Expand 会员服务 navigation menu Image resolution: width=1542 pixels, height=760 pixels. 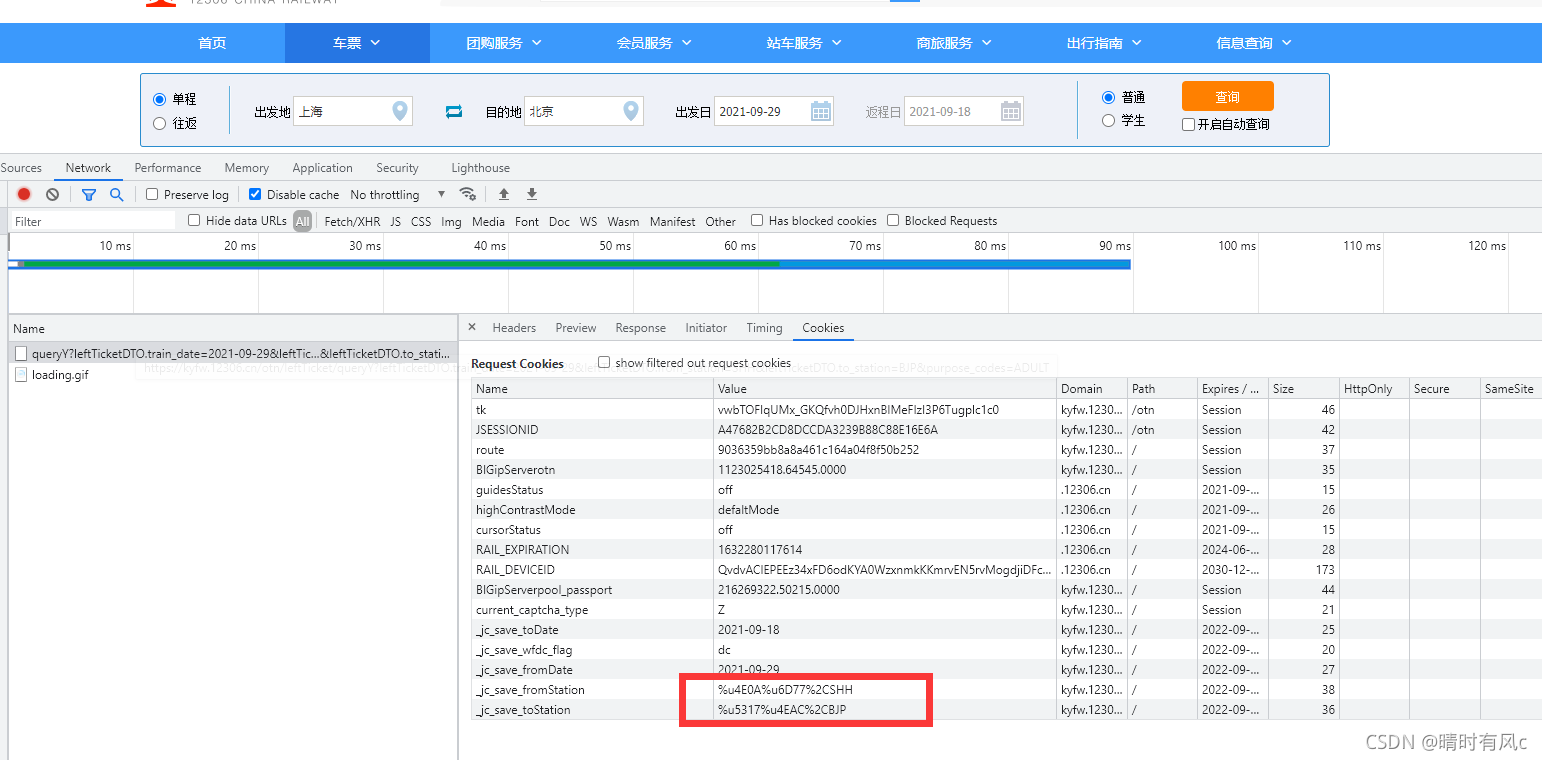tap(654, 43)
